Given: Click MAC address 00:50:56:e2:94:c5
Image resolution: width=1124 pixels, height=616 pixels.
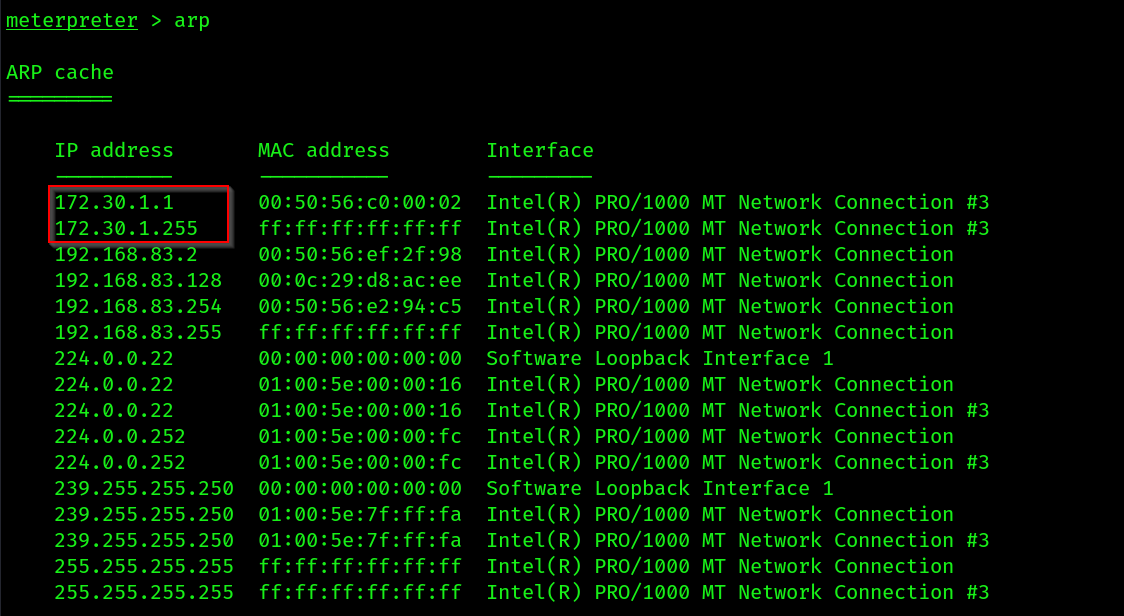Looking at the screenshot, I should [x=360, y=306].
